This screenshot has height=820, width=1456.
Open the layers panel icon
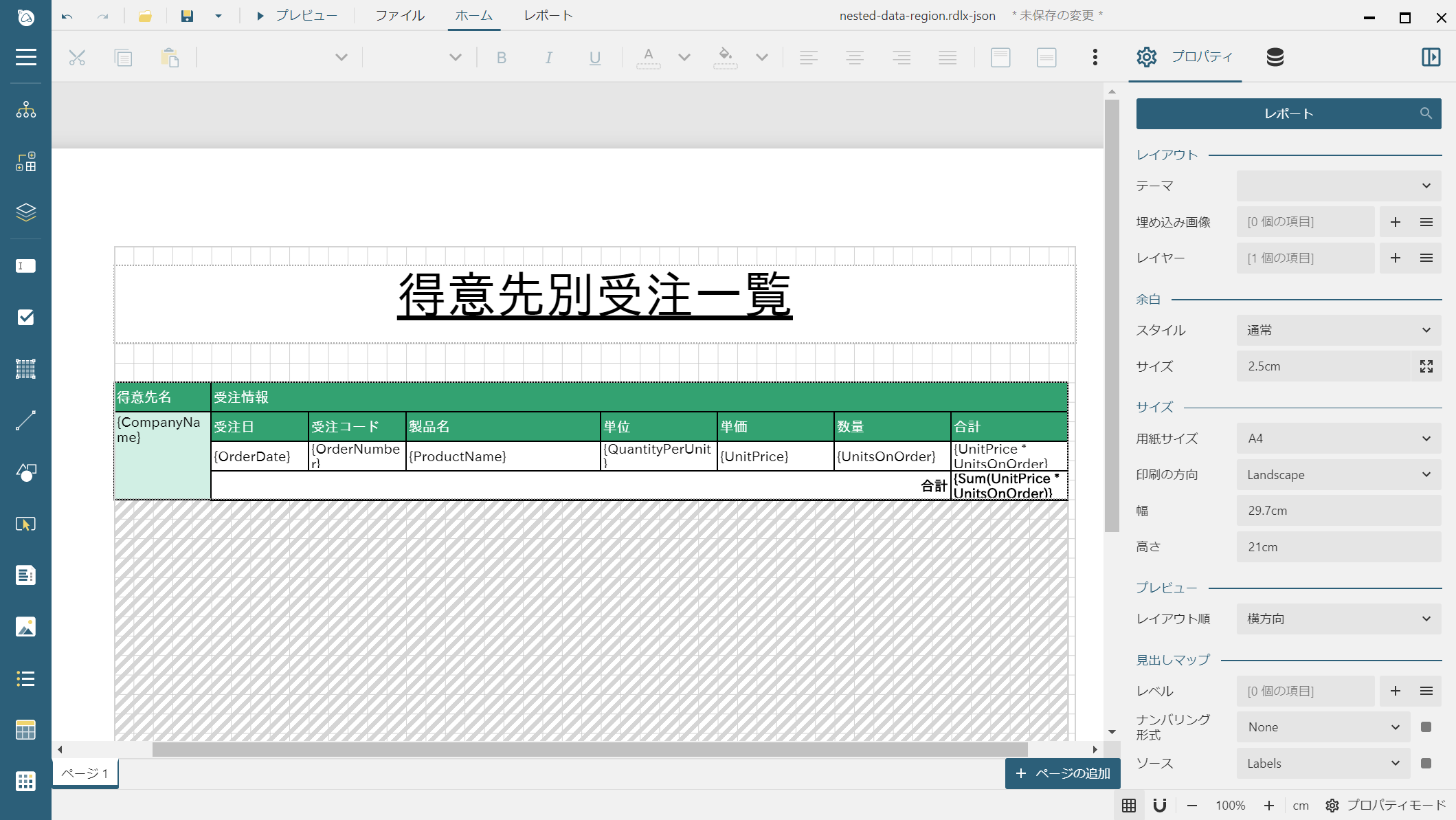[25, 212]
